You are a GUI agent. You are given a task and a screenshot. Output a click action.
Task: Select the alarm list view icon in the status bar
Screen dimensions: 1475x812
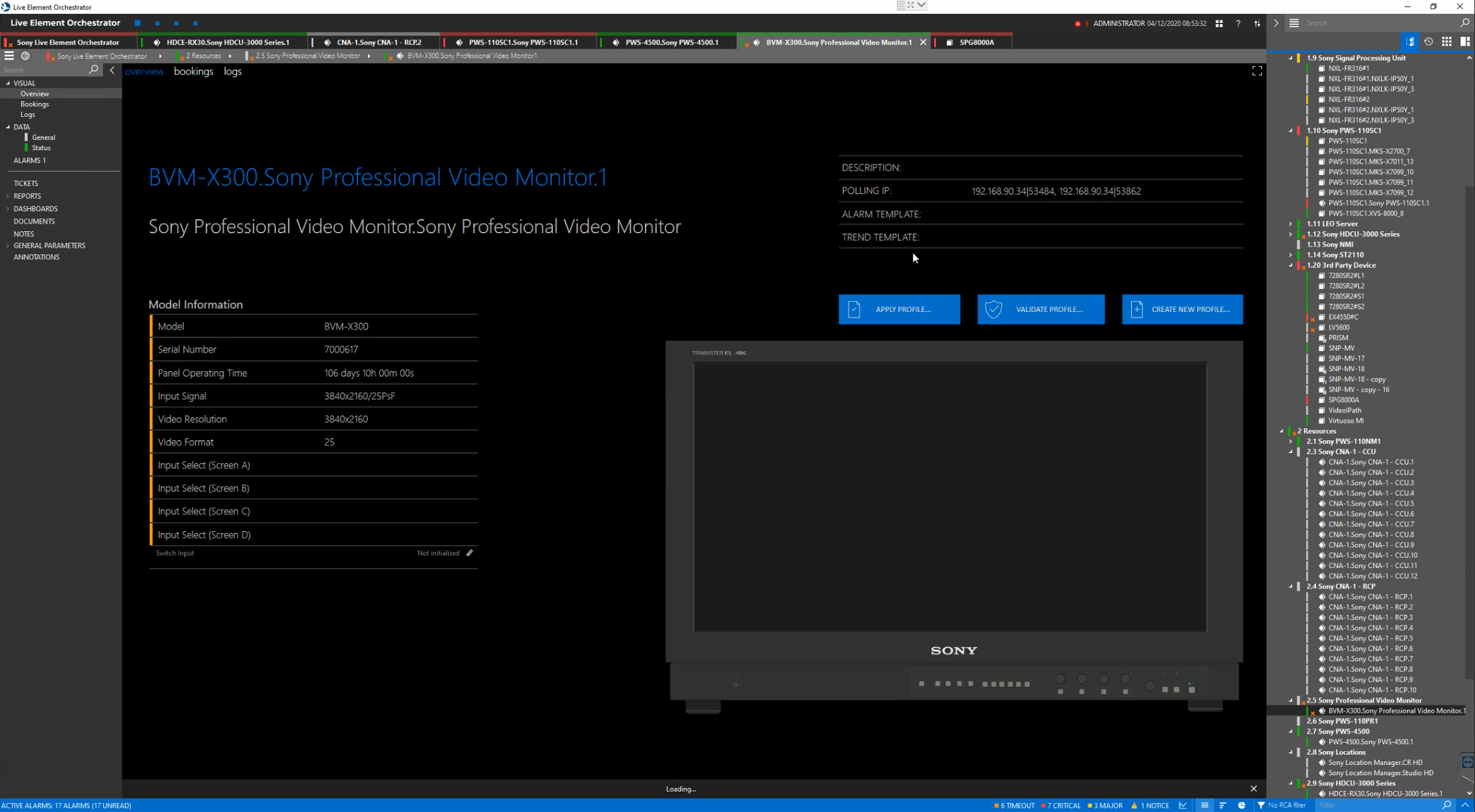pos(1204,805)
